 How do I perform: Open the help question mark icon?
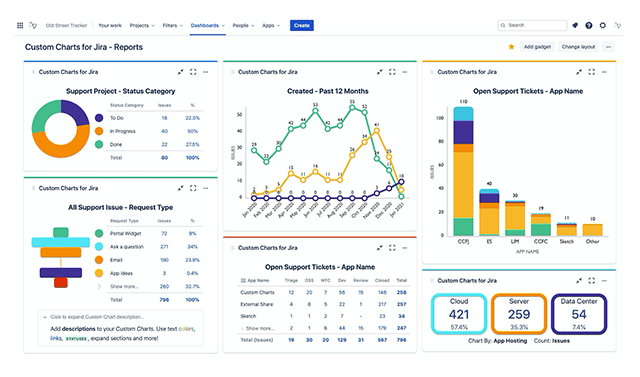coord(589,25)
